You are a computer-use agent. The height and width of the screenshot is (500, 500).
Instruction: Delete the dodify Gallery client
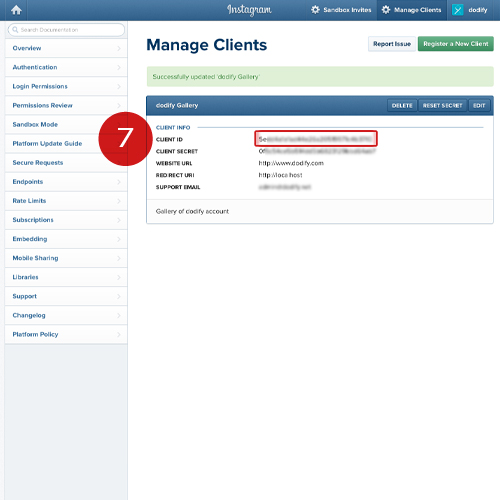(402, 106)
